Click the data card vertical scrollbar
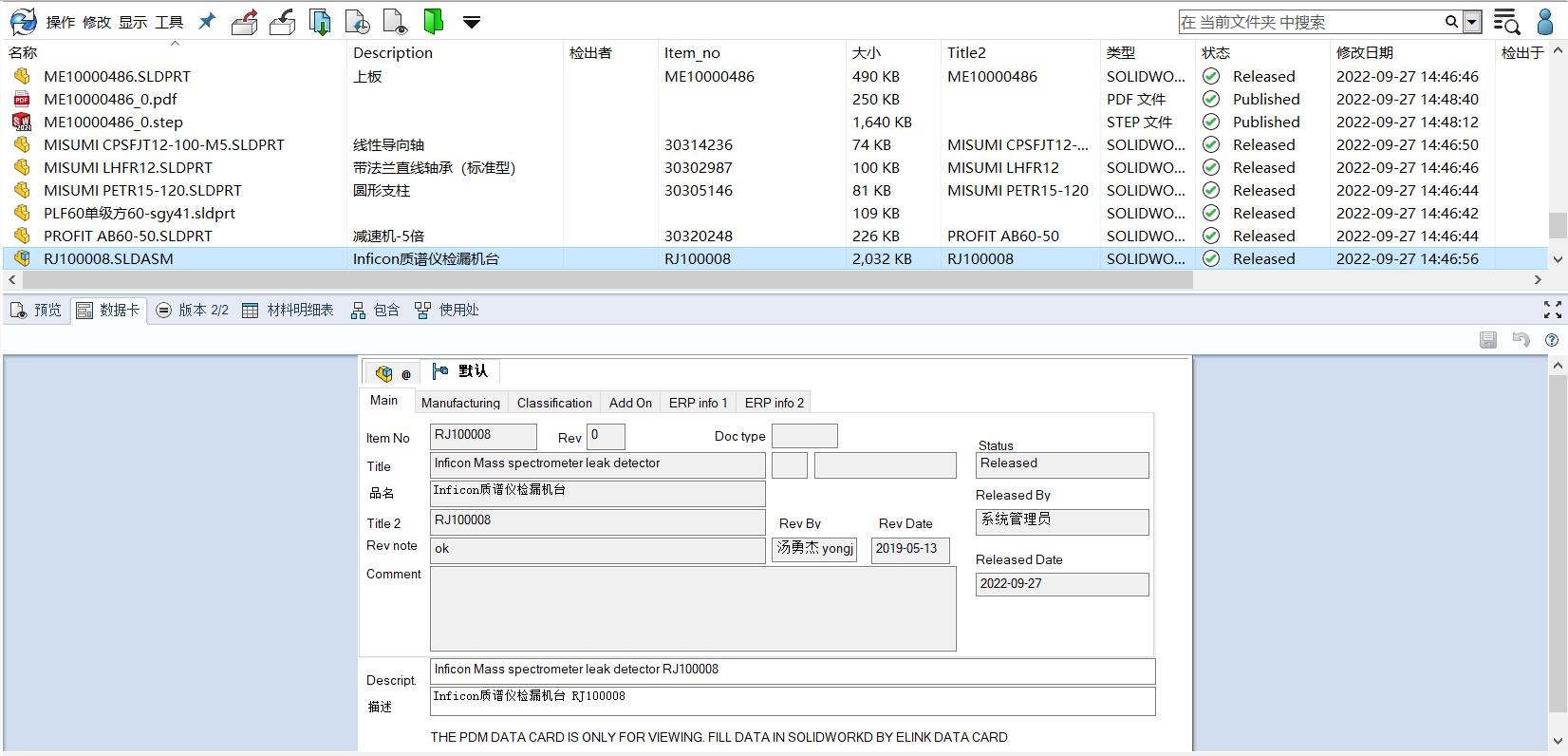Image resolution: width=1568 pixels, height=756 pixels. 1558,544
